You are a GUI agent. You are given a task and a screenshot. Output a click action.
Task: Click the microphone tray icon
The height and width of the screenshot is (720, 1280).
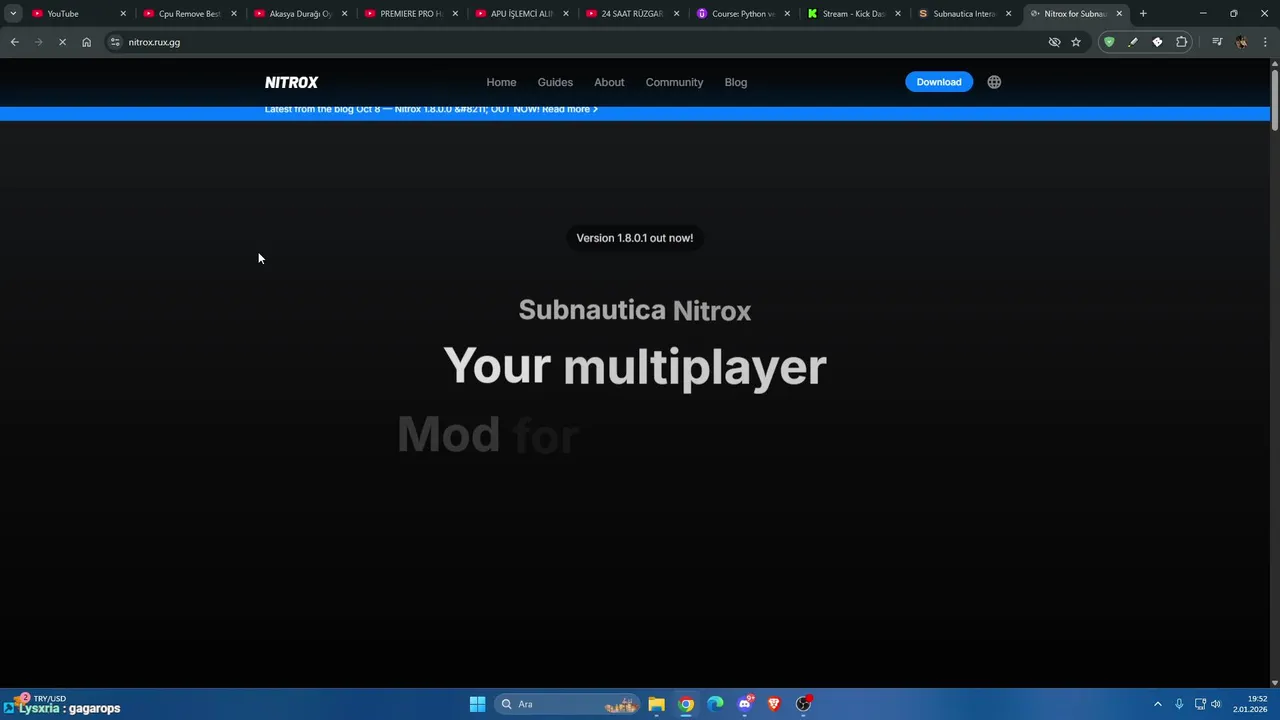coord(1179,704)
